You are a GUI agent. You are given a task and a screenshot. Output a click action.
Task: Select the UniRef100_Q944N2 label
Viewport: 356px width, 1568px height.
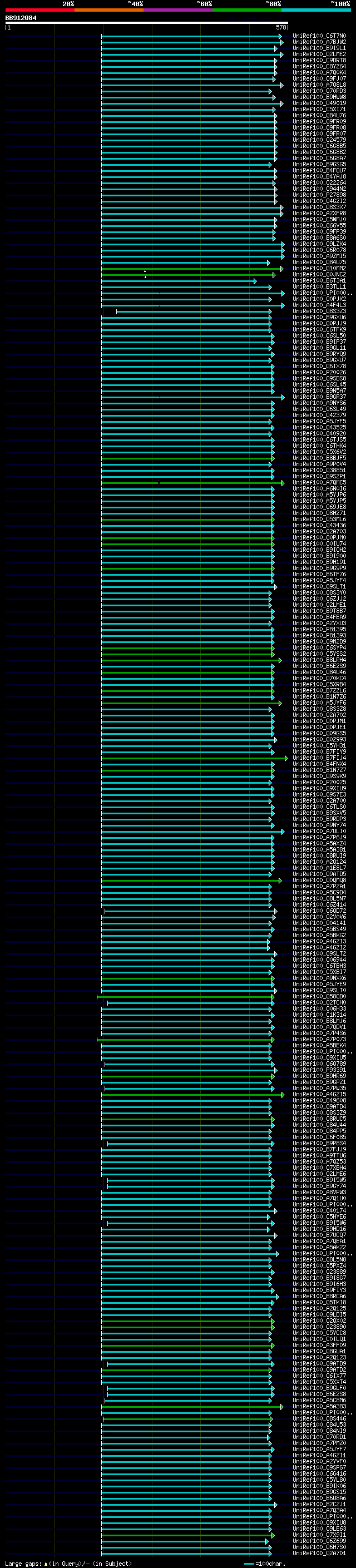[x=319, y=189]
